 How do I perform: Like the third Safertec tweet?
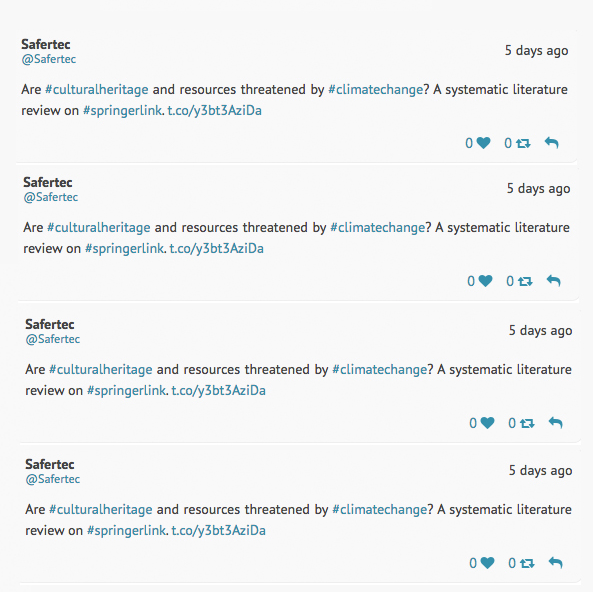click(x=487, y=423)
